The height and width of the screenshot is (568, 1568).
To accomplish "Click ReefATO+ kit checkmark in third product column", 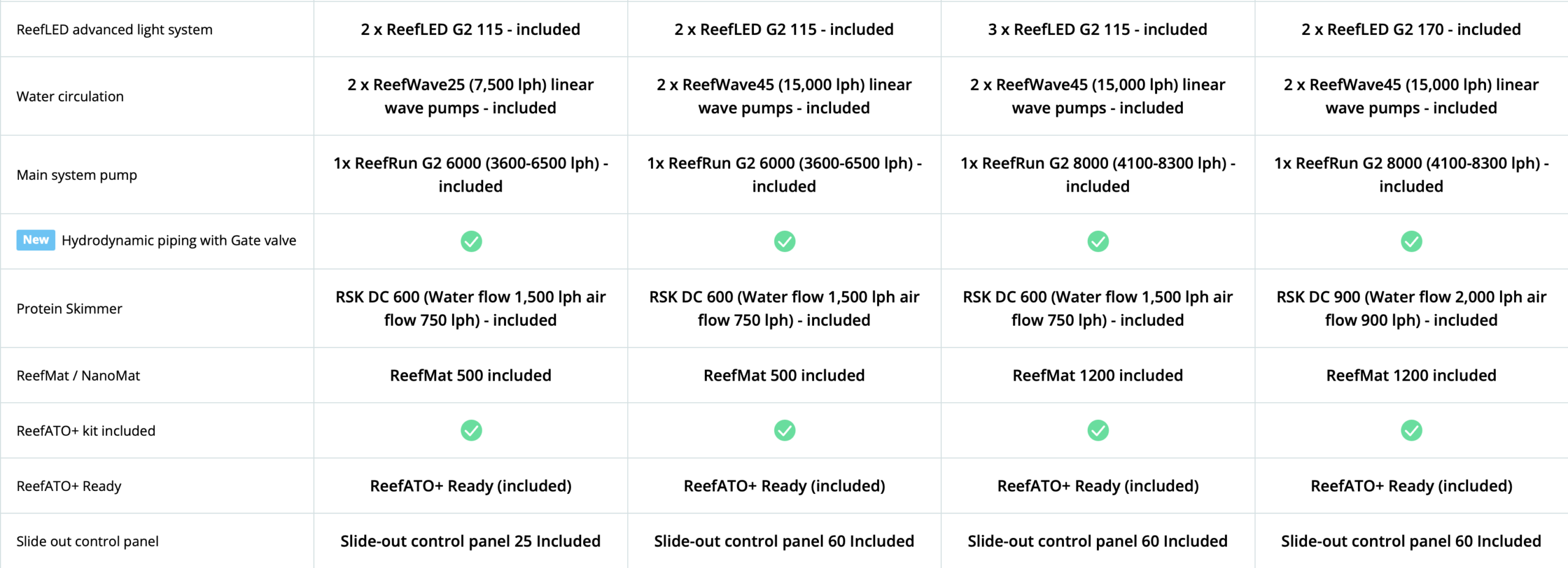I will click(1098, 430).
